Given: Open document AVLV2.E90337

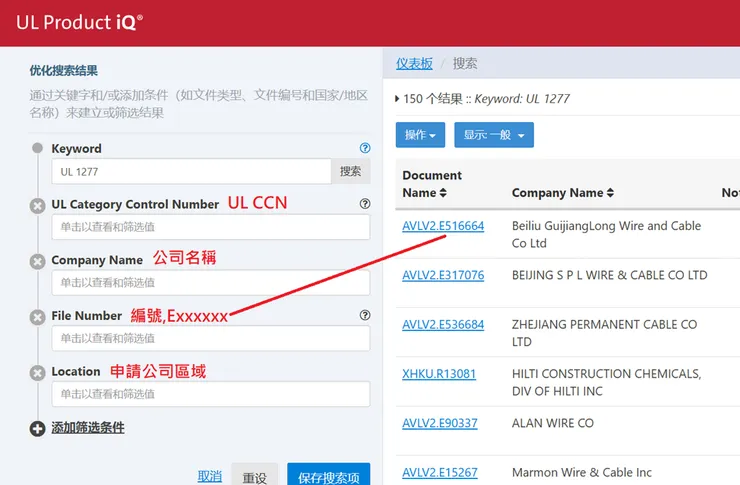Looking at the screenshot, I should click(440, 423).
